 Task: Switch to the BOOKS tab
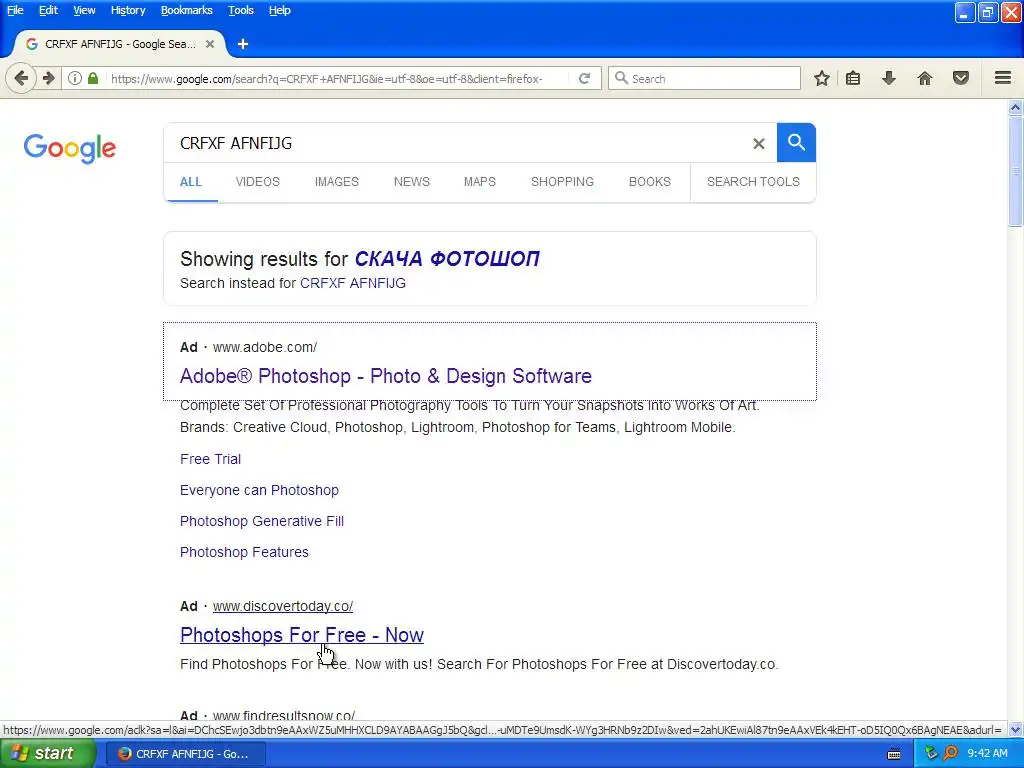pyautogui.click(x=650, y=182)
